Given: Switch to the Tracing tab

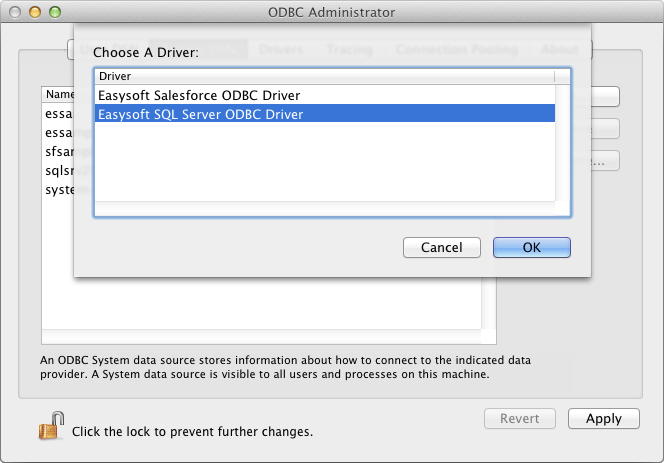Looking at the screenshot, I should click(x=349, y=50).
